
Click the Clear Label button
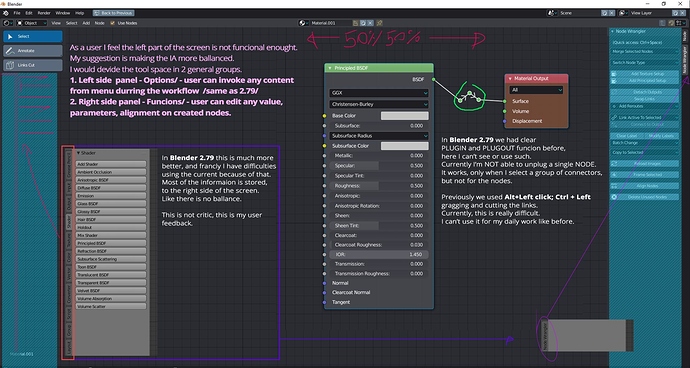(x=627, y=136)
